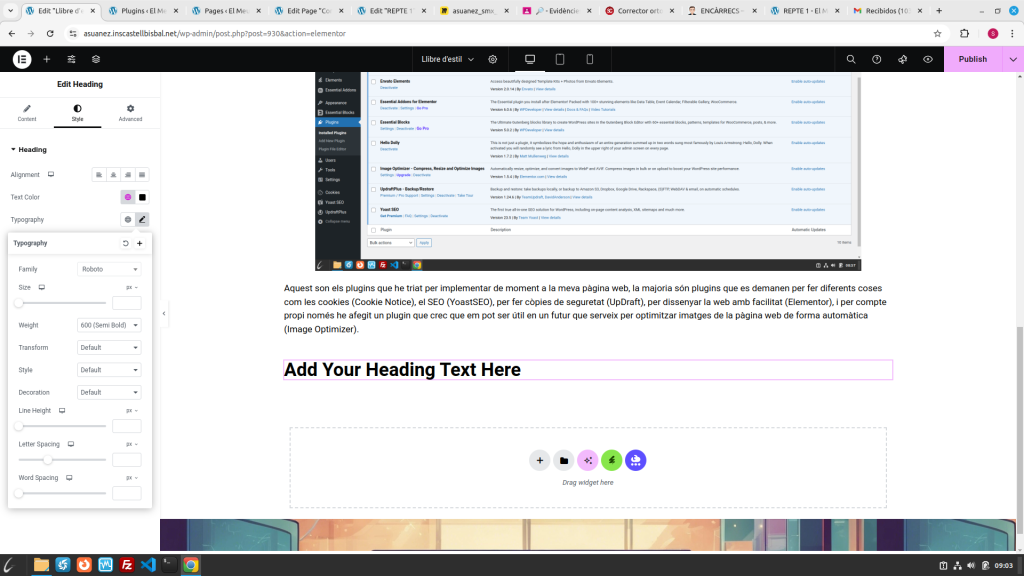The width and height of the screenshot is (1024, 576).
Task: Open Typography global fonts globe icon
Action: (x=128, y=219)
